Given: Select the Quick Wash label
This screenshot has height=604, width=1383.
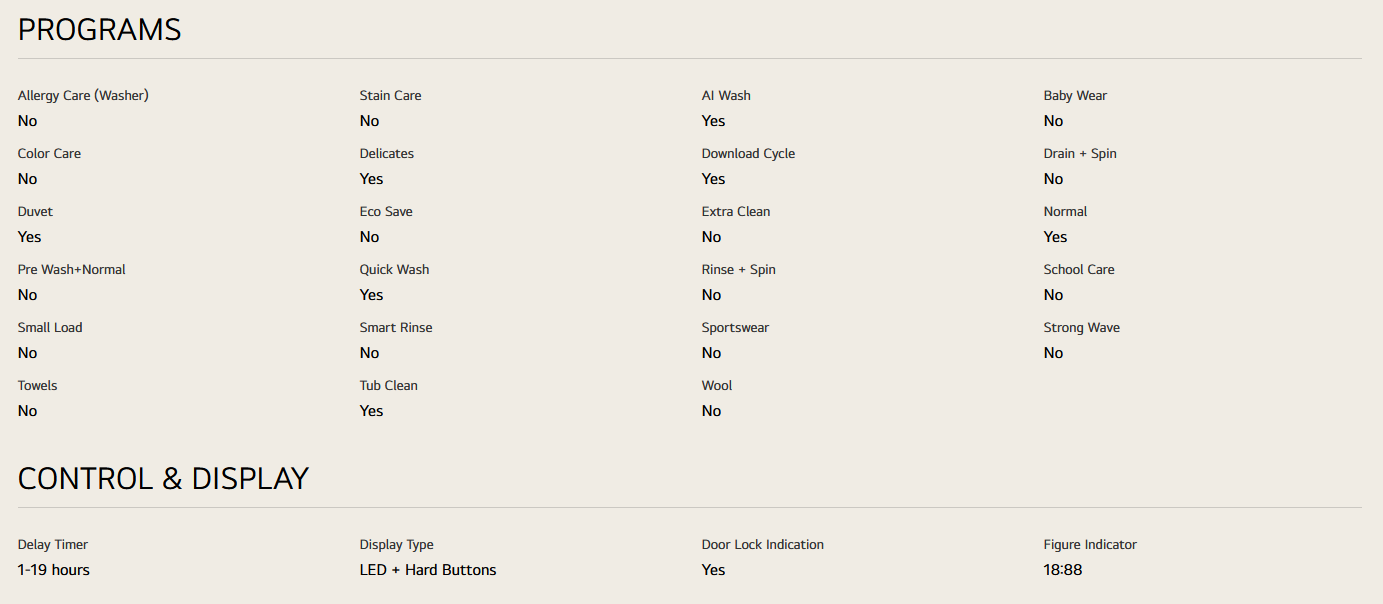Looking at the screenshot, I should tap(394, 270).
